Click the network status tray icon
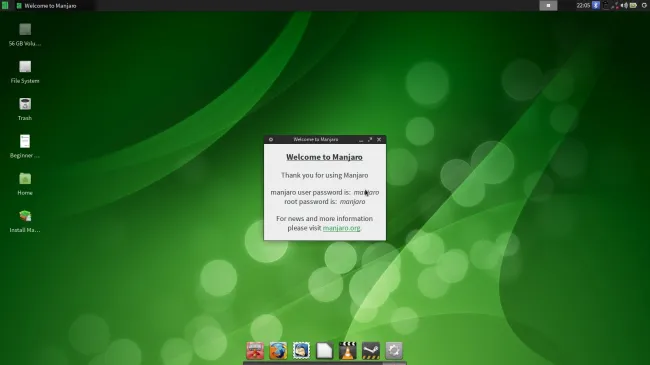This screenshot has height=365, width=650. [x=615, y=5]
